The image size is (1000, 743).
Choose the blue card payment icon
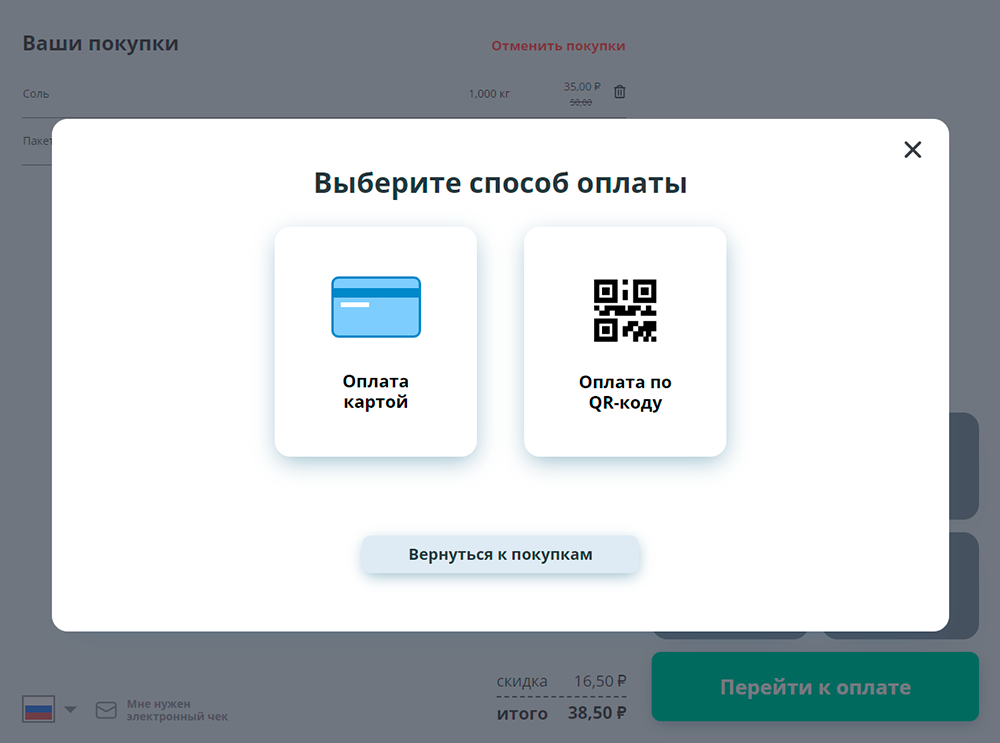(x=376, y=307)
